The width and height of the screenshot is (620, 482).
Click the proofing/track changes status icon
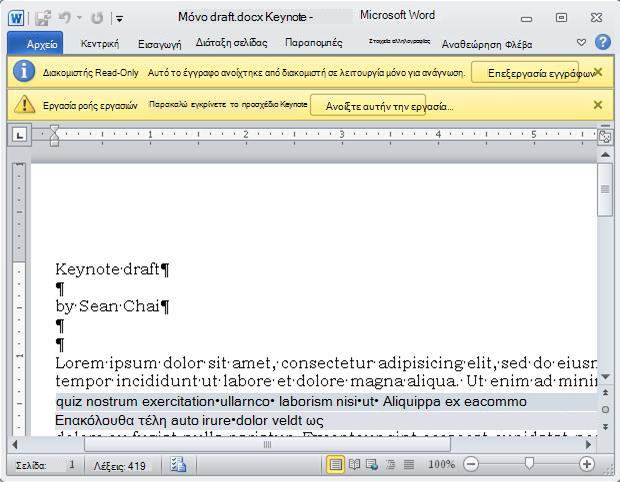(178, 465)
